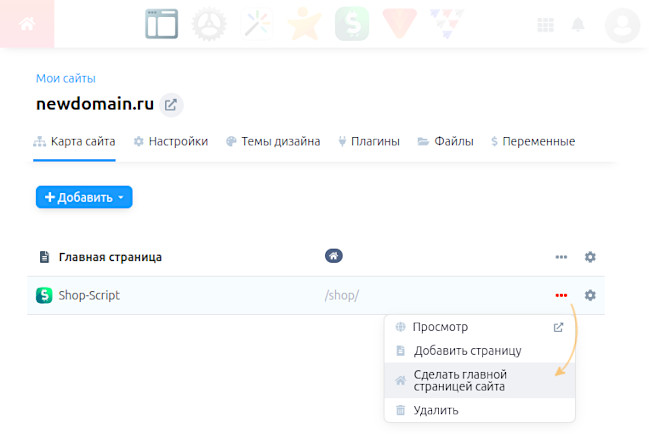The width and height of the screenshot is (649, 434).
Task: Open the Плагины tab
Action: coord(368,142)
